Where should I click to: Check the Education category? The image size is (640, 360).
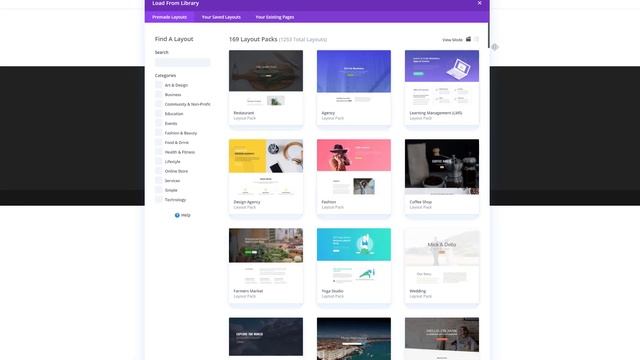pyautogui.click(x=158, y=113)
